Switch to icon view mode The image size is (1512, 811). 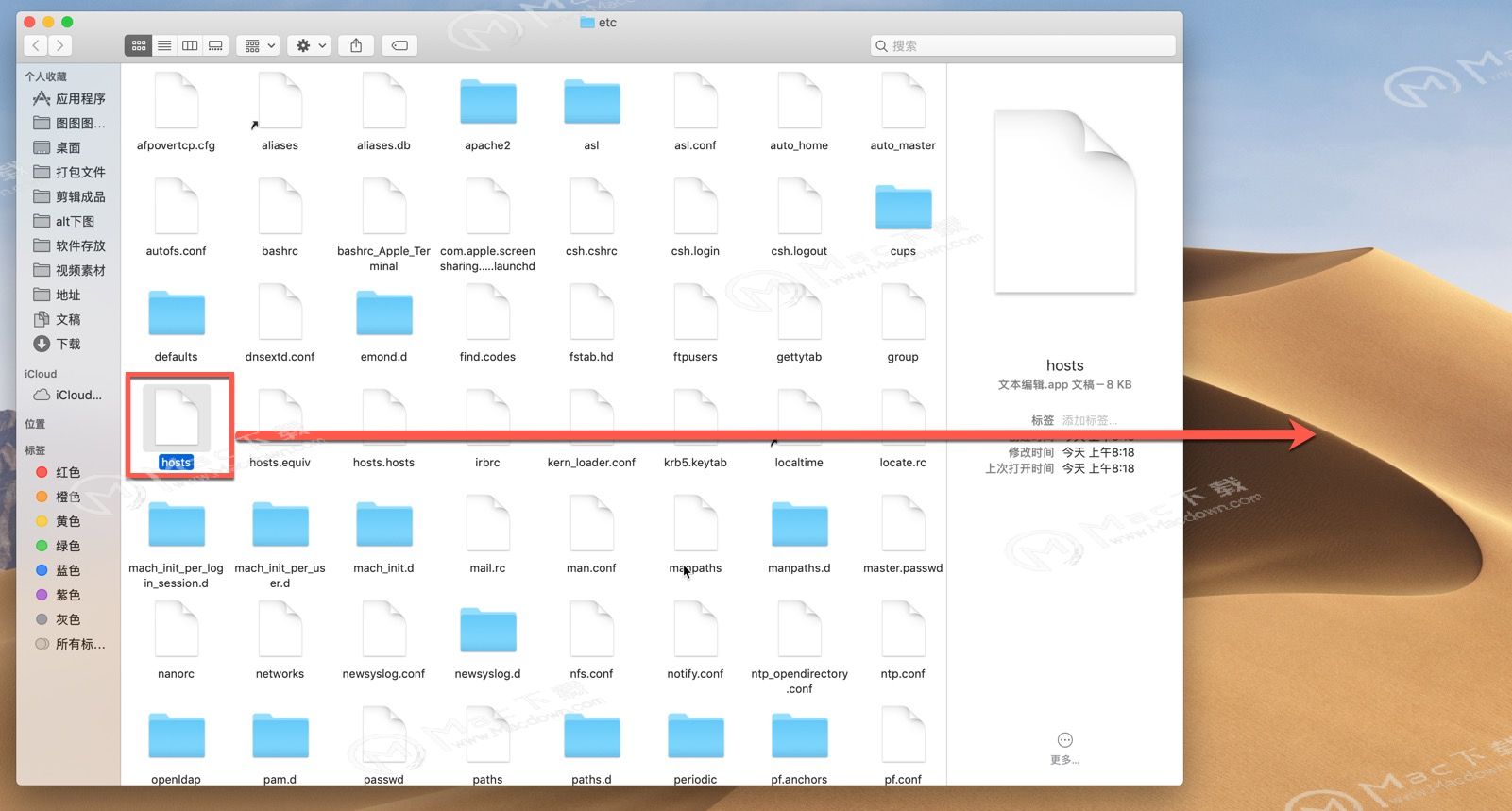138,45
